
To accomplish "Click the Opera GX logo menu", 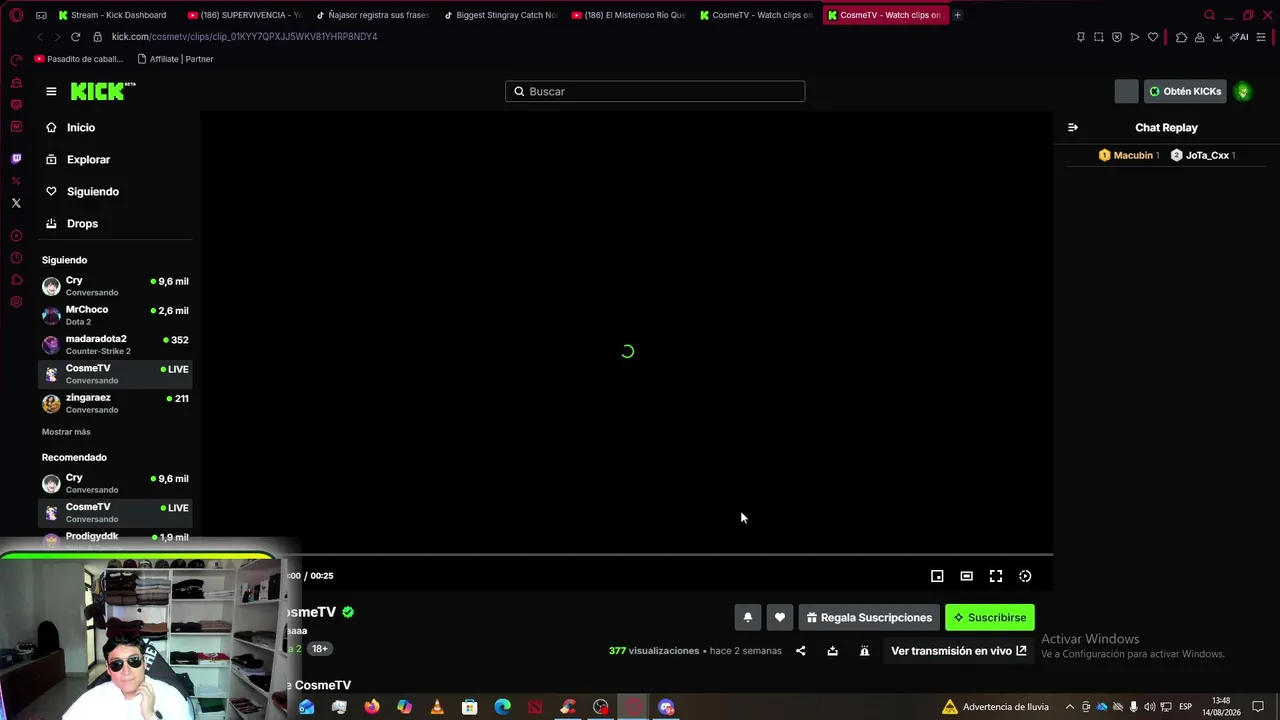I will point(16,15).
